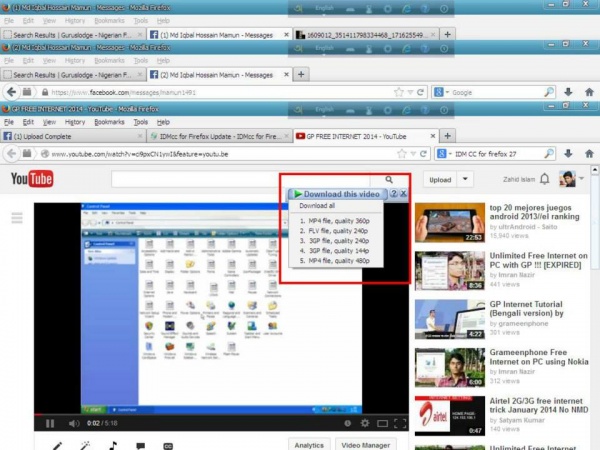This screenshot has height=450, width=600.
Task: Enter fullscreen in the video player
Action: (400, 423)
